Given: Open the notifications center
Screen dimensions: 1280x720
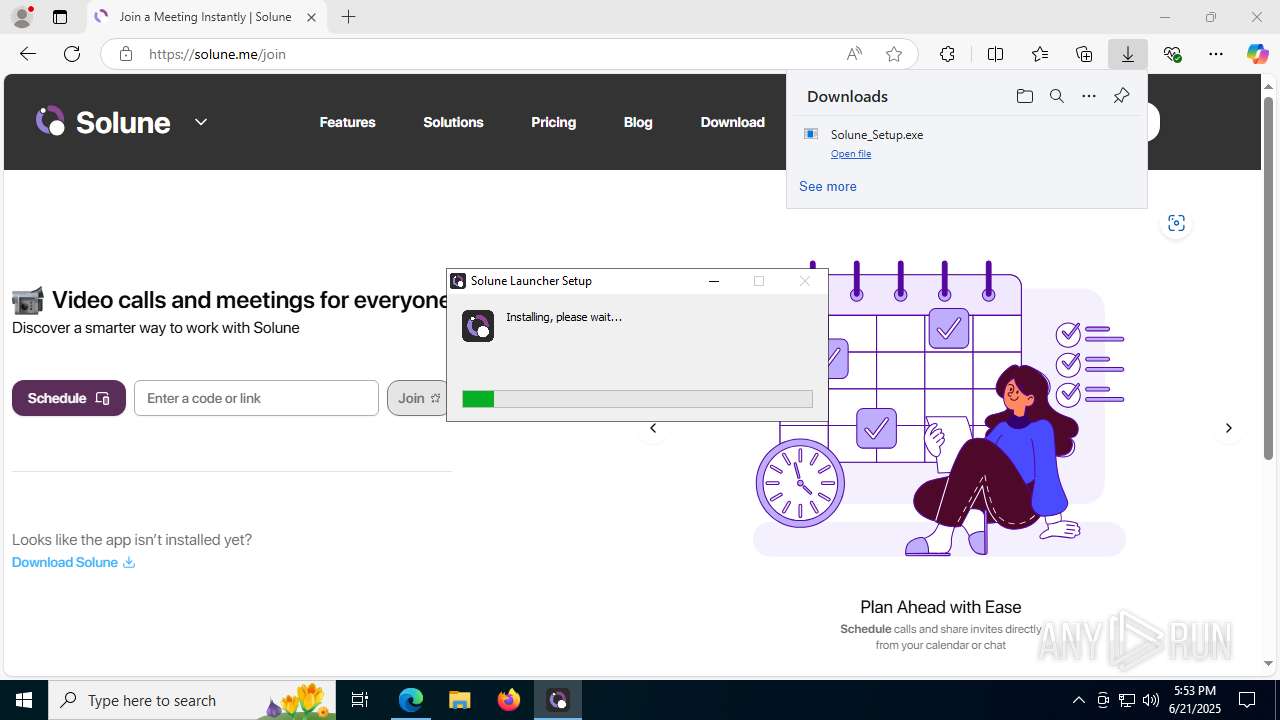Looking at the screenshot, I should tap(1248, 700).
